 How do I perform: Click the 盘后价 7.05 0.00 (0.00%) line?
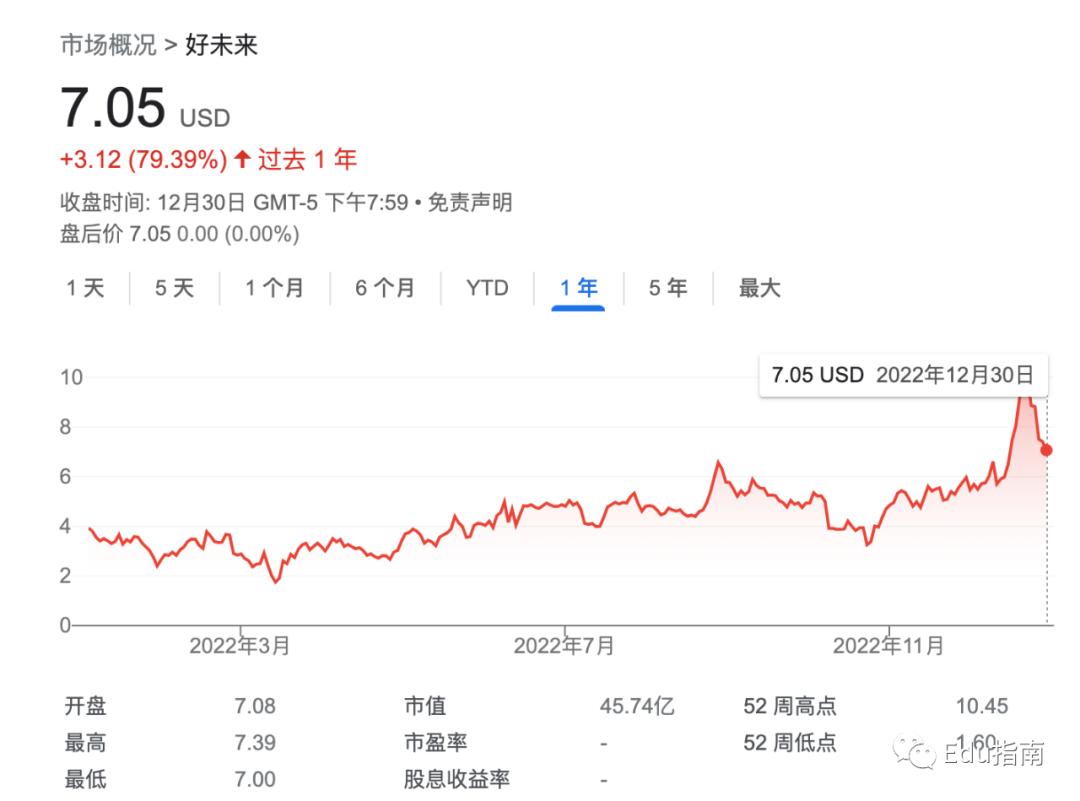(180, 234)
